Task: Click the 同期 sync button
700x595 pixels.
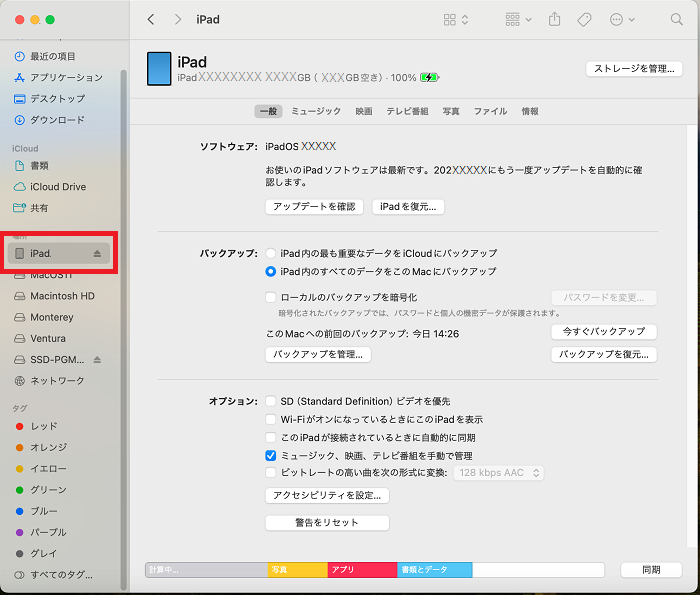Action: 651,570
